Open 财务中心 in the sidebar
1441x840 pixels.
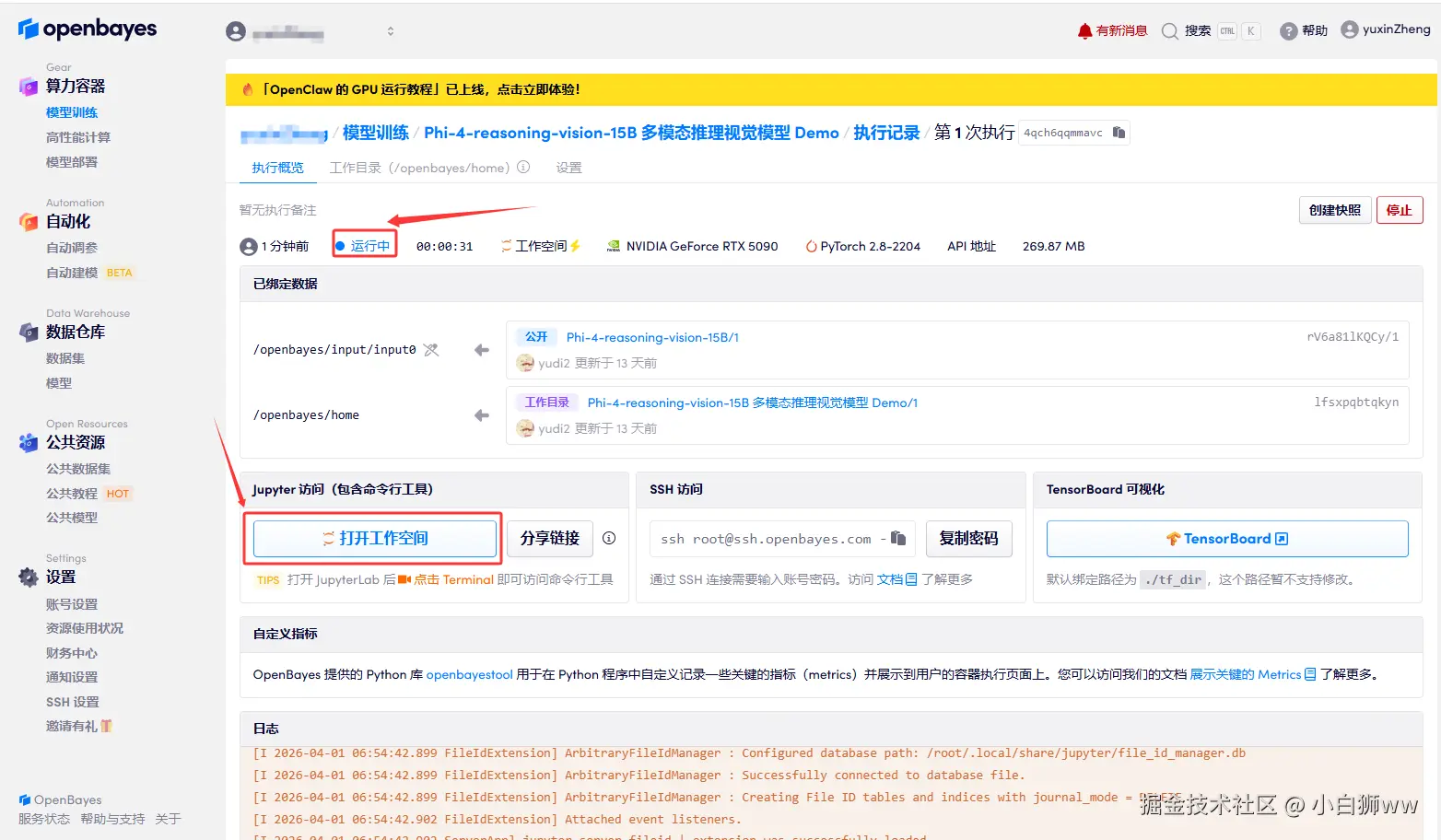coord(72,653)
